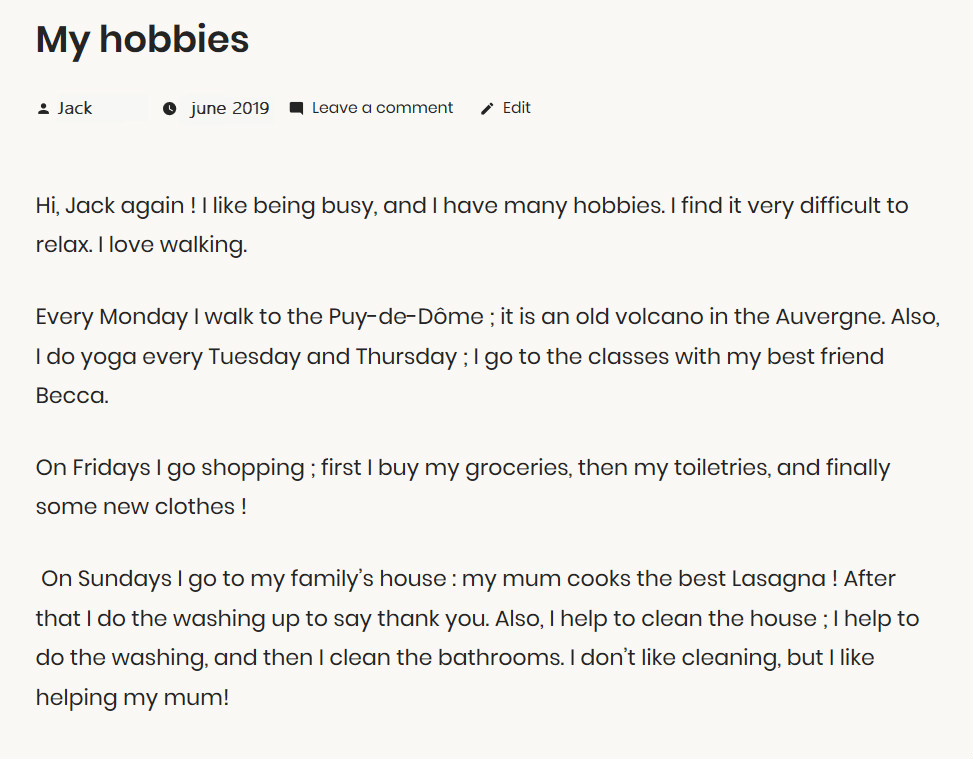Click the clock icon before the date
Screen dimensions: 973x759
pyautogui.click(x=170, y=109)
